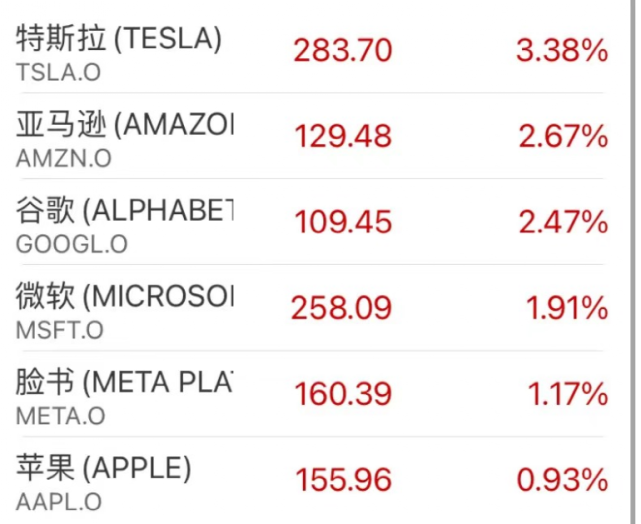This screenshot has height=524, width=641.
Task: Click the TSLA.O ticker symbol
Action: coord(58,72)
